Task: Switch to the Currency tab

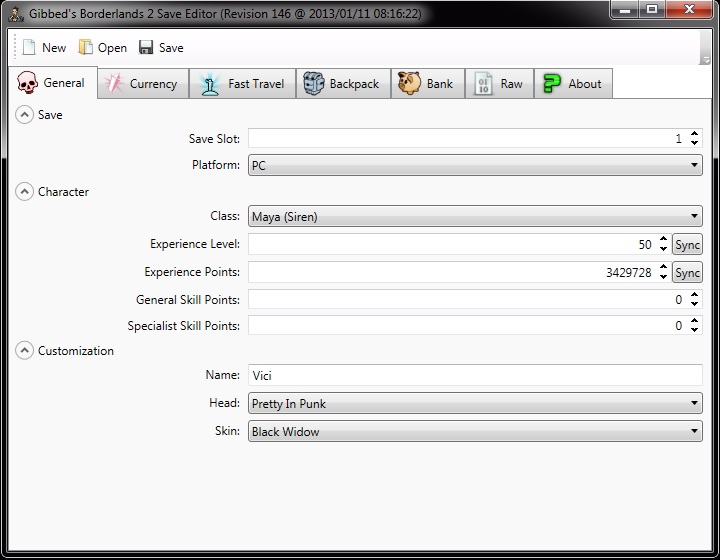Action: click(143, 84)
